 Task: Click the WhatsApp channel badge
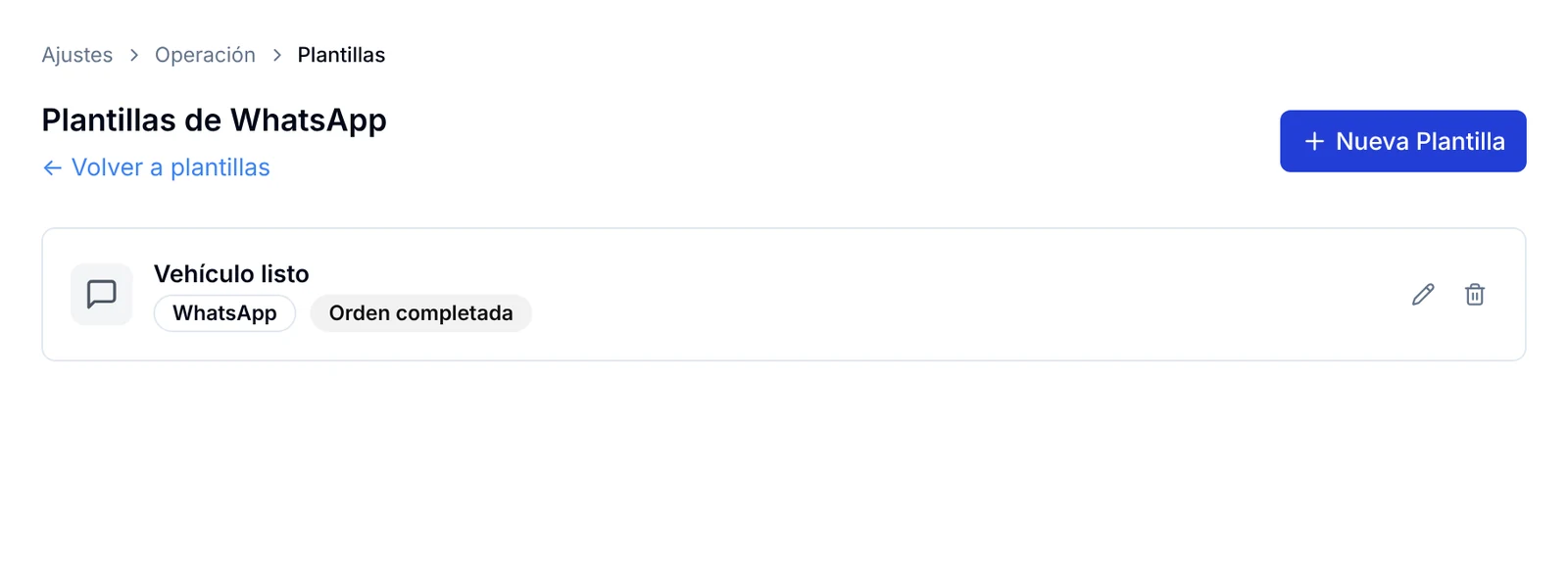pyautogui.click(x=224, y=313)
